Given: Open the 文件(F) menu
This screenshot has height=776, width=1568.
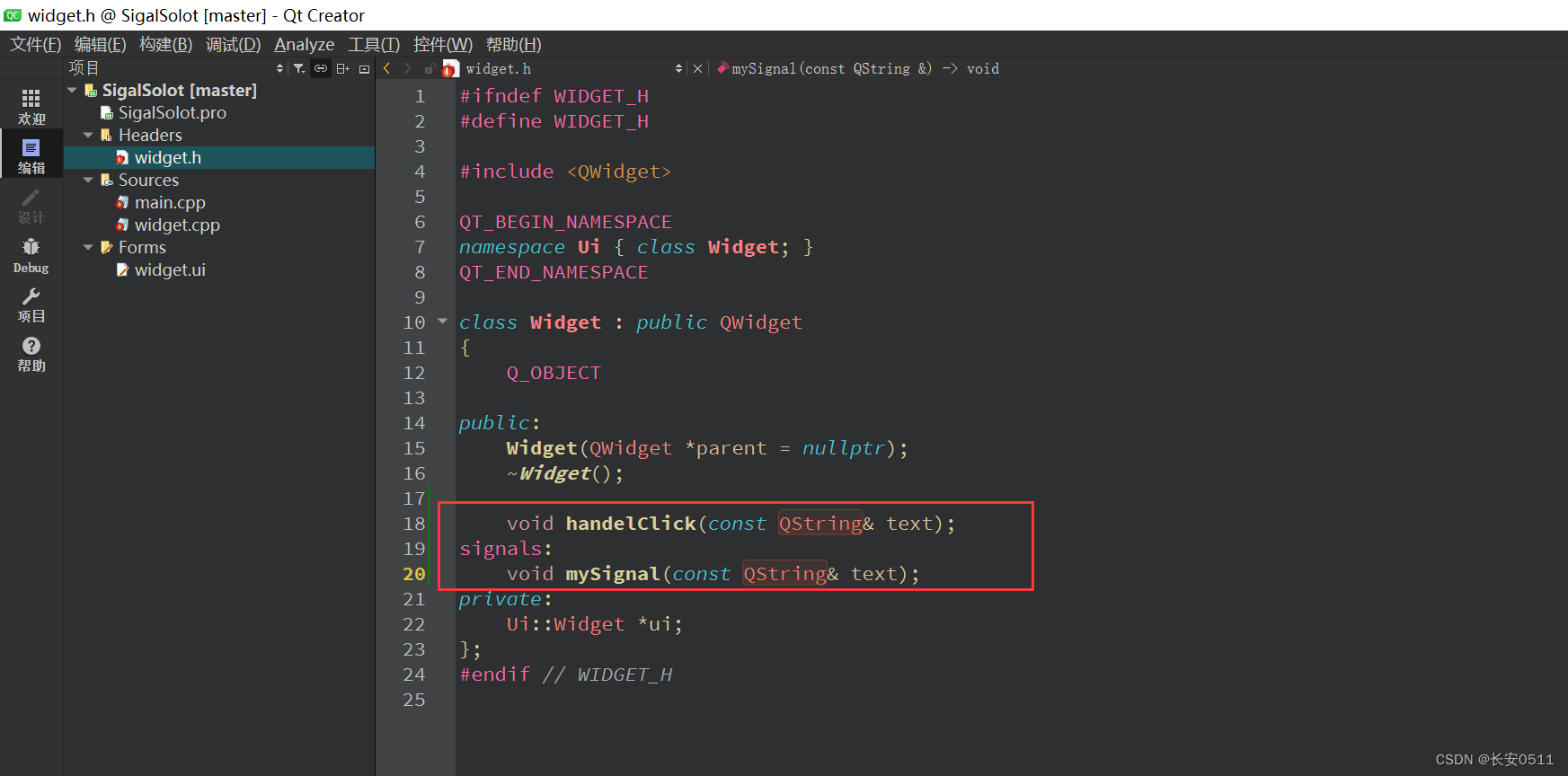Looking at the screenshot, I should pos(36,44).
